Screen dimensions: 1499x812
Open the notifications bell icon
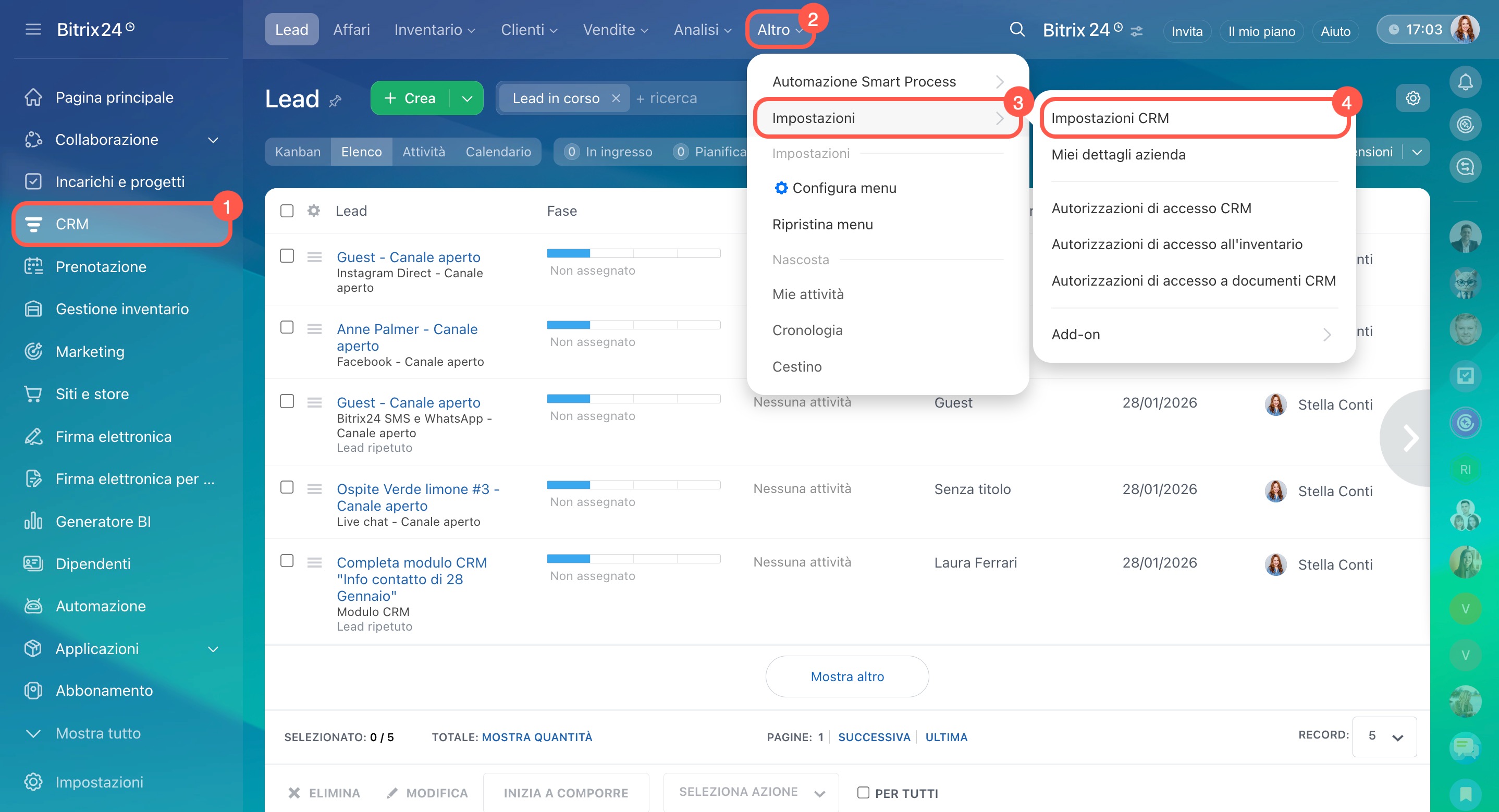1465,82
